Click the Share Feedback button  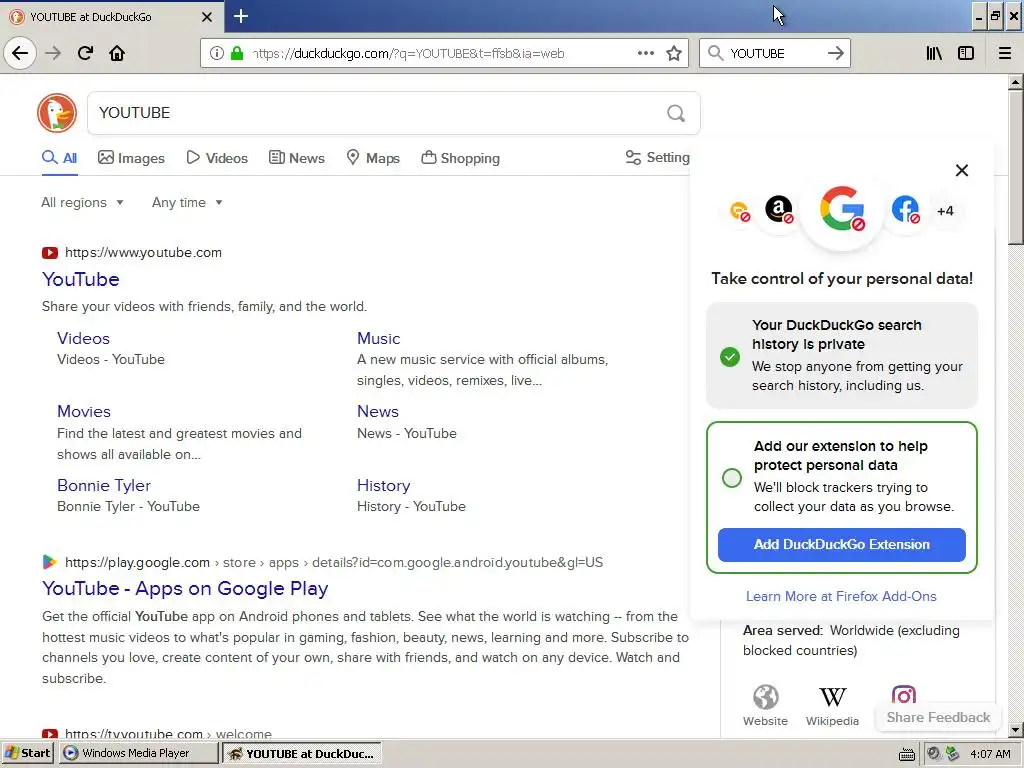(938, 717)
